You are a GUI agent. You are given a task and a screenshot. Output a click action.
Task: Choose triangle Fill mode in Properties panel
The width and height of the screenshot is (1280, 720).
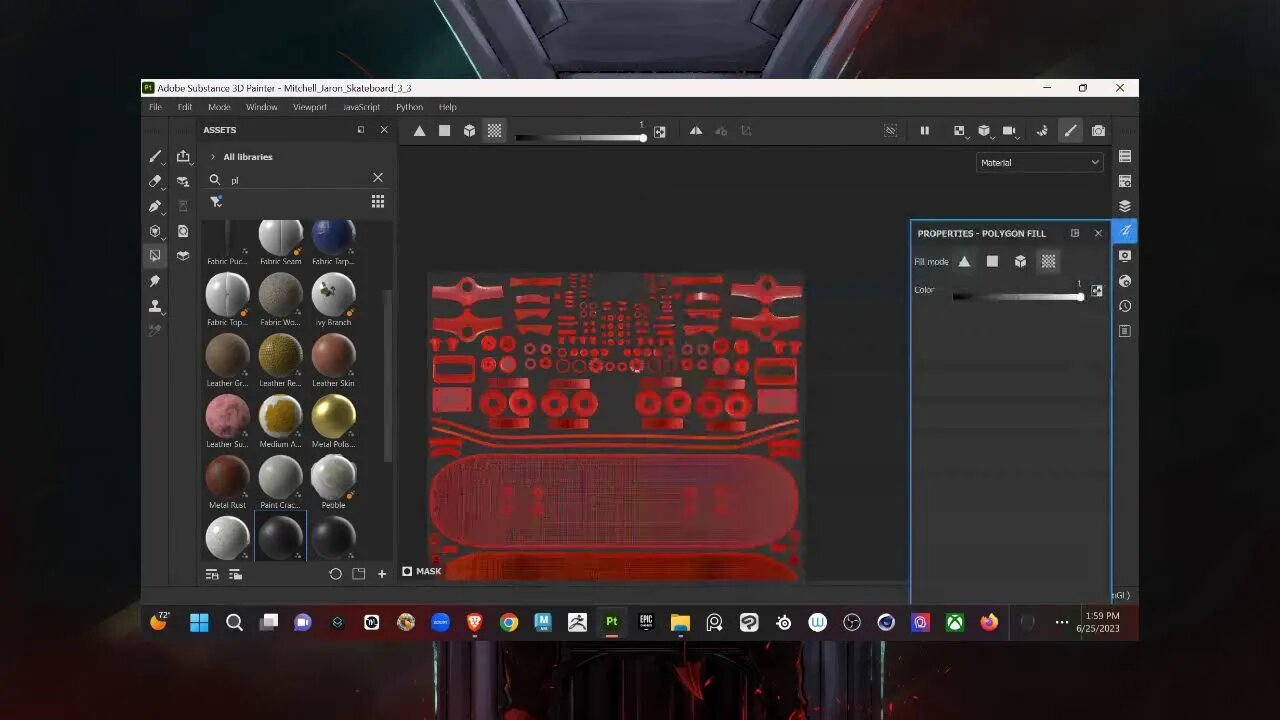point(964,261)
